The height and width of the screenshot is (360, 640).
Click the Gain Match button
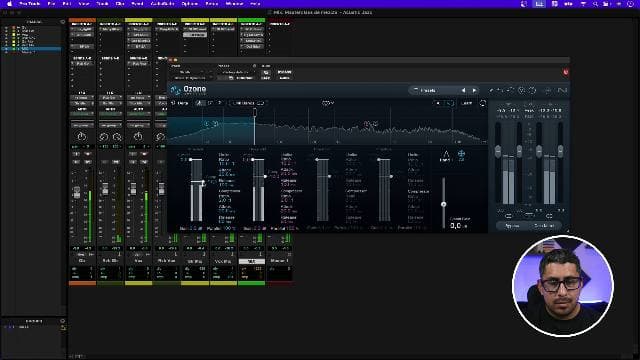[544, 226]
